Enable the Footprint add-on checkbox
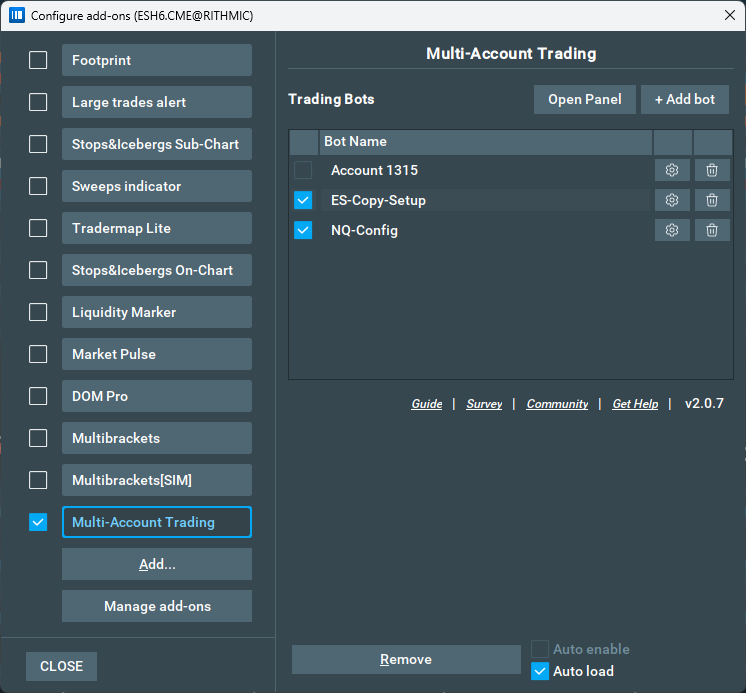This screenshot has width=746, height=693. pos(38,60)
